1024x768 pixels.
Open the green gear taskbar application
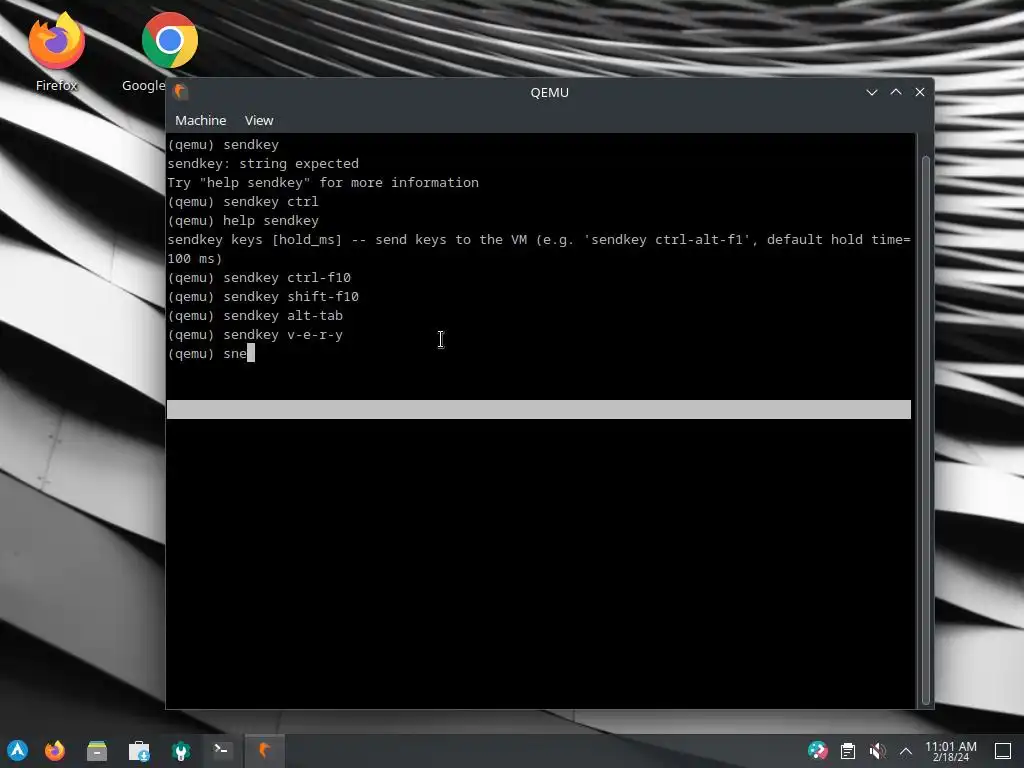click(181, 751)
